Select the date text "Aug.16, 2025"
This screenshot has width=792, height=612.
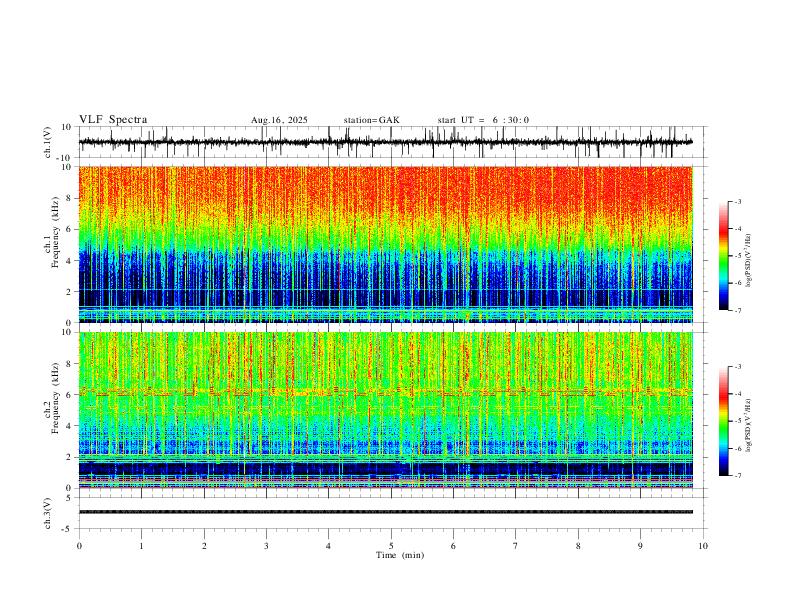click(x=279, y=120)
